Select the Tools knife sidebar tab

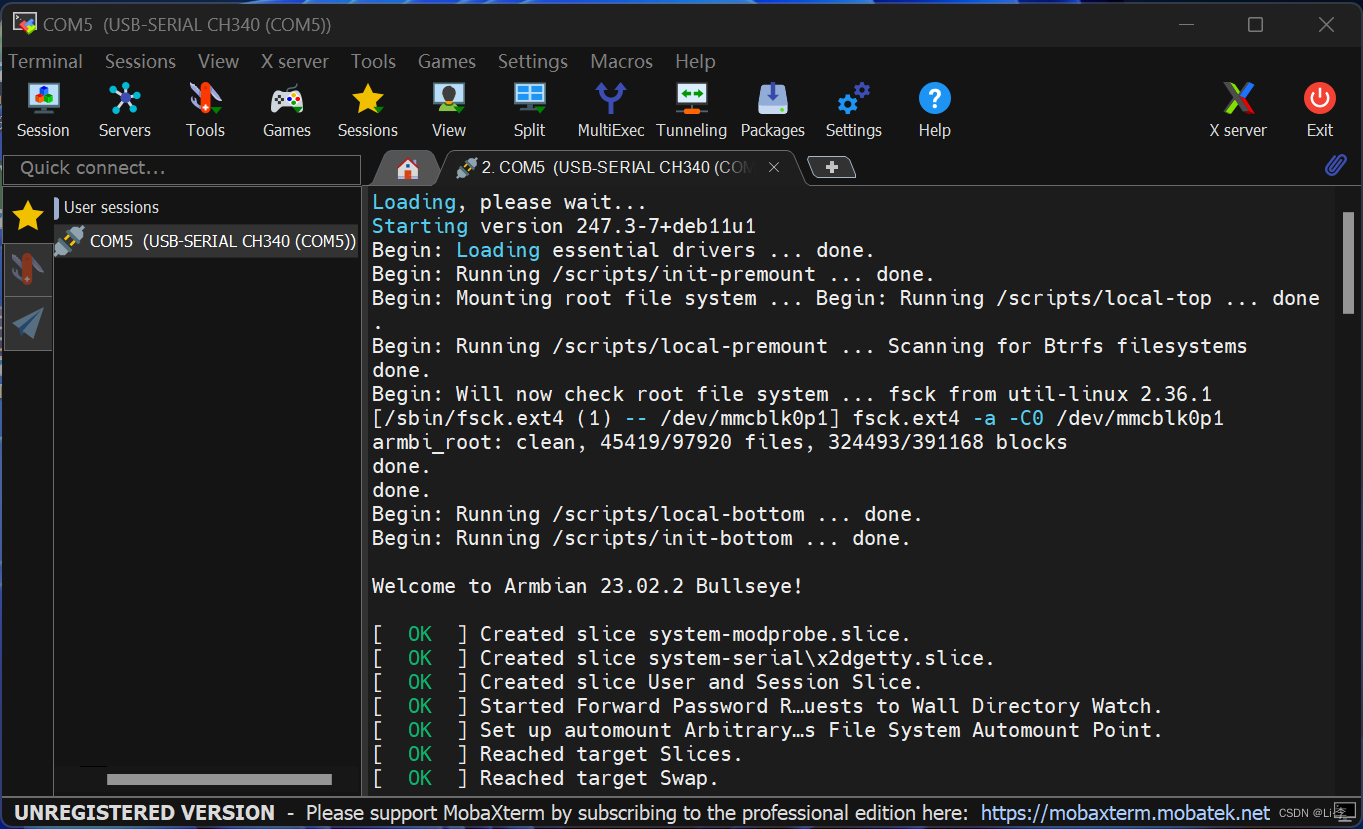(x=28, y=270)
